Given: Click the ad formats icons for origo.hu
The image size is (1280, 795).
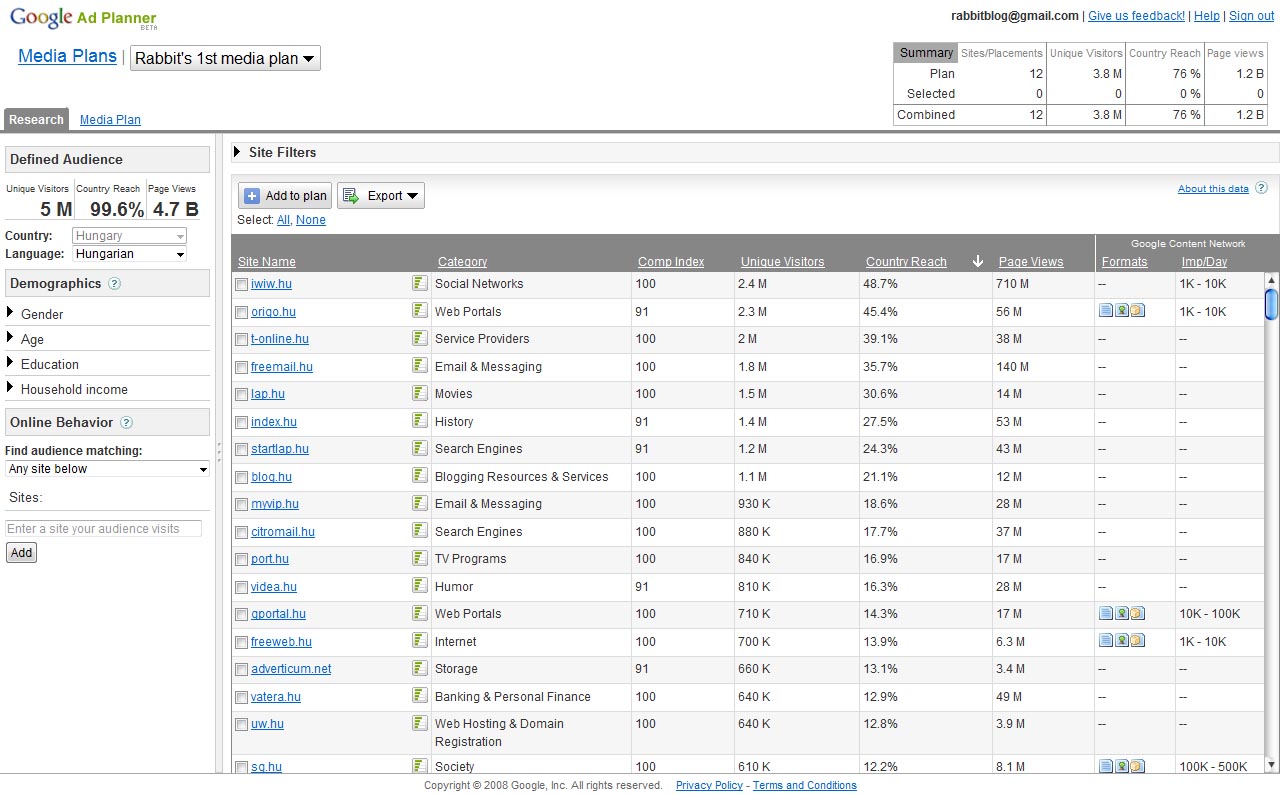Looking at the screenshot, I should click(x=1122, y=311).
